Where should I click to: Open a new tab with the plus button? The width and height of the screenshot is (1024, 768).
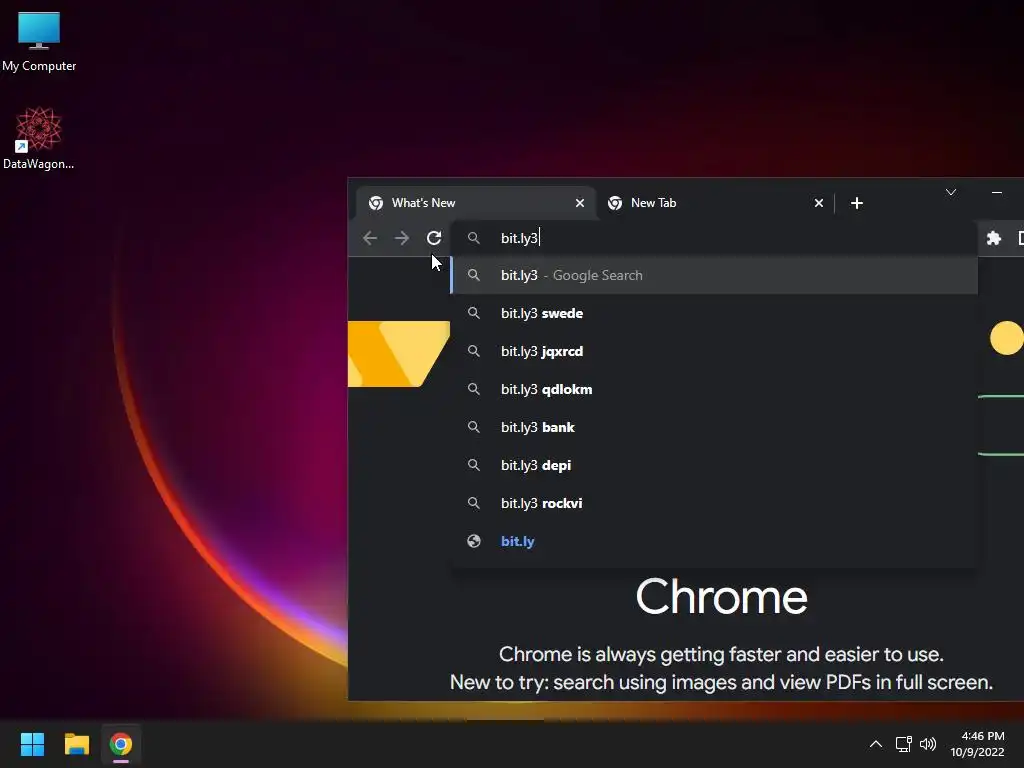(x=857, y=203)
